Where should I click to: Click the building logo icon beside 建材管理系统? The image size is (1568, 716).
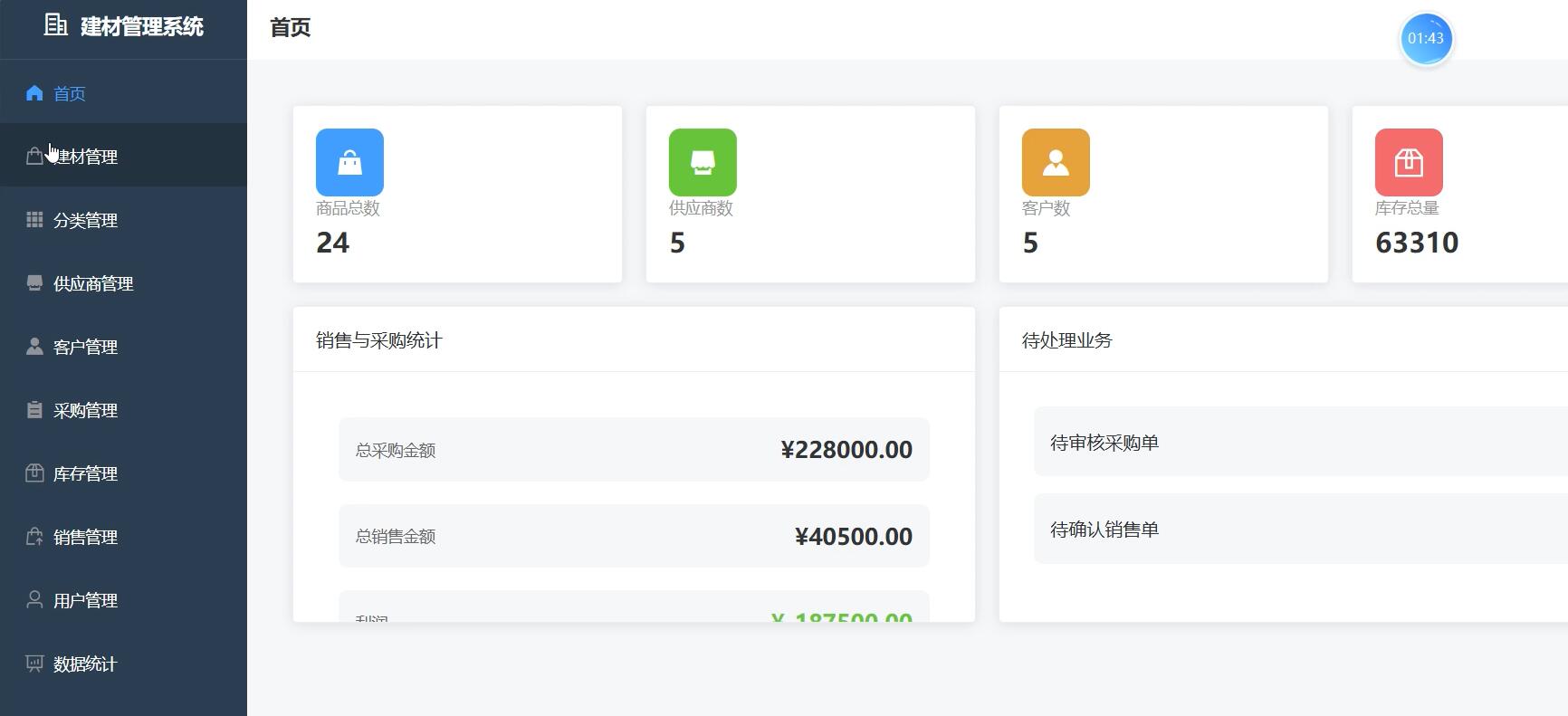point(56,25)
